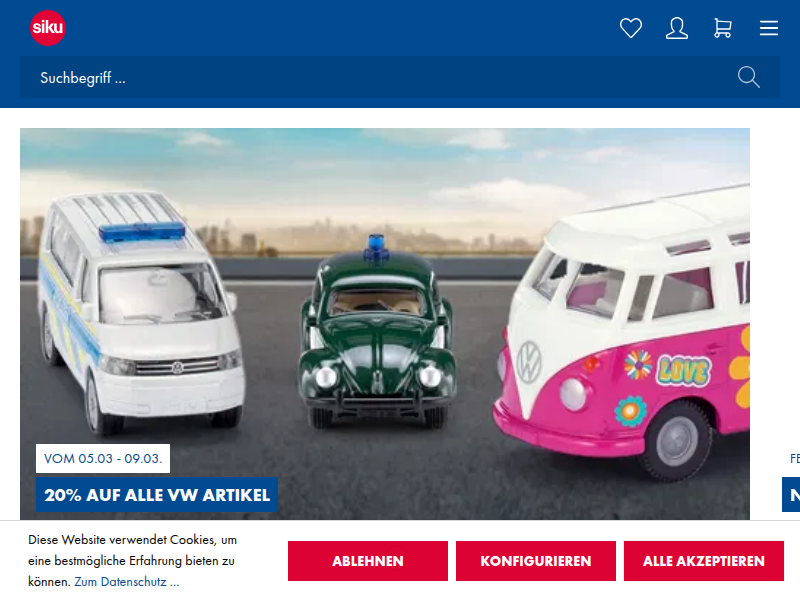The height and width of the screenshot is (600, 800).
Task: Select the green VW Beetle police car
Action: pos(377,332)
